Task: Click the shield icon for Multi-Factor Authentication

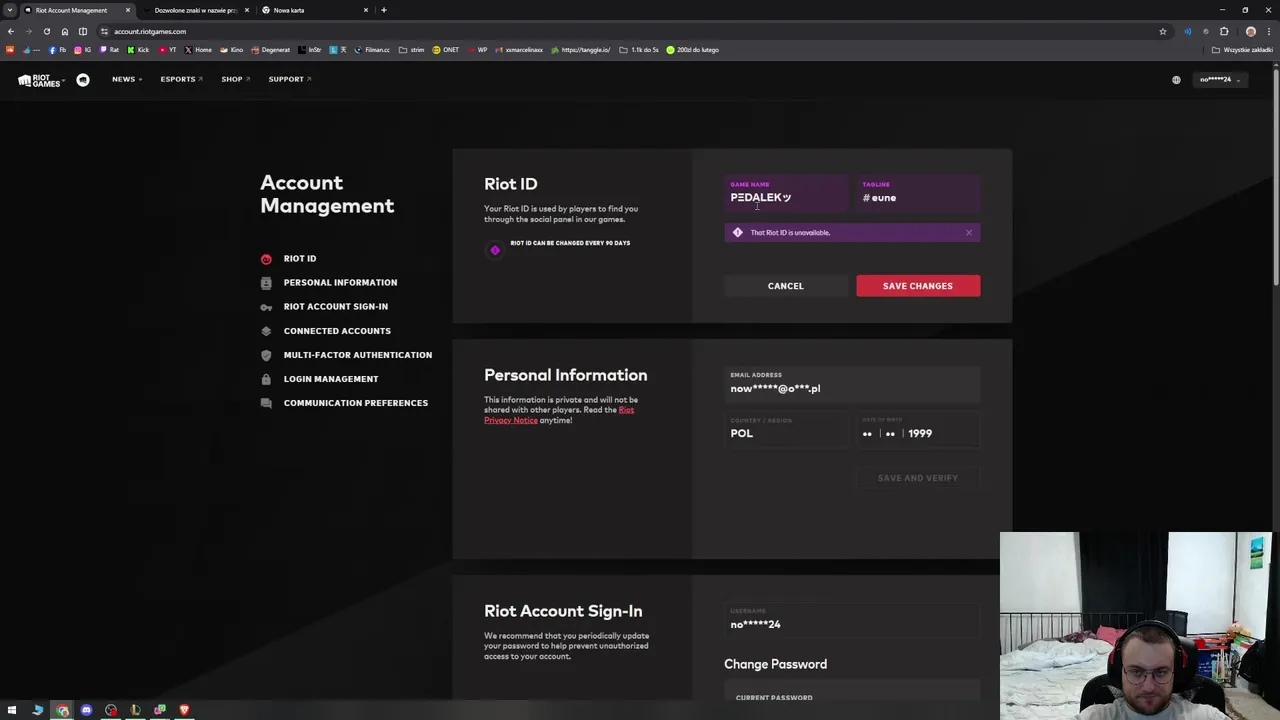Action: tap(266, 355)
